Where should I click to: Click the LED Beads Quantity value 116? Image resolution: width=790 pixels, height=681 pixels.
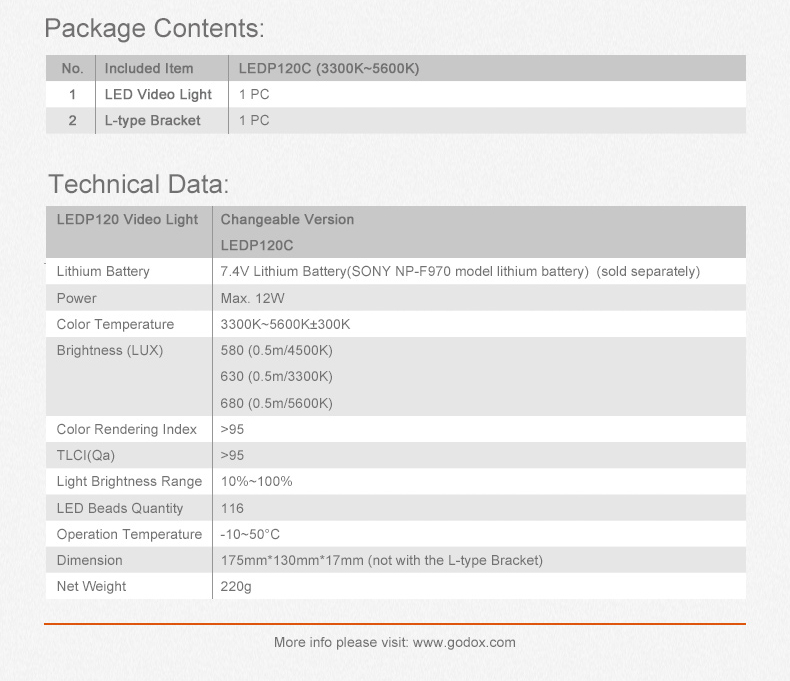[232, 508]
